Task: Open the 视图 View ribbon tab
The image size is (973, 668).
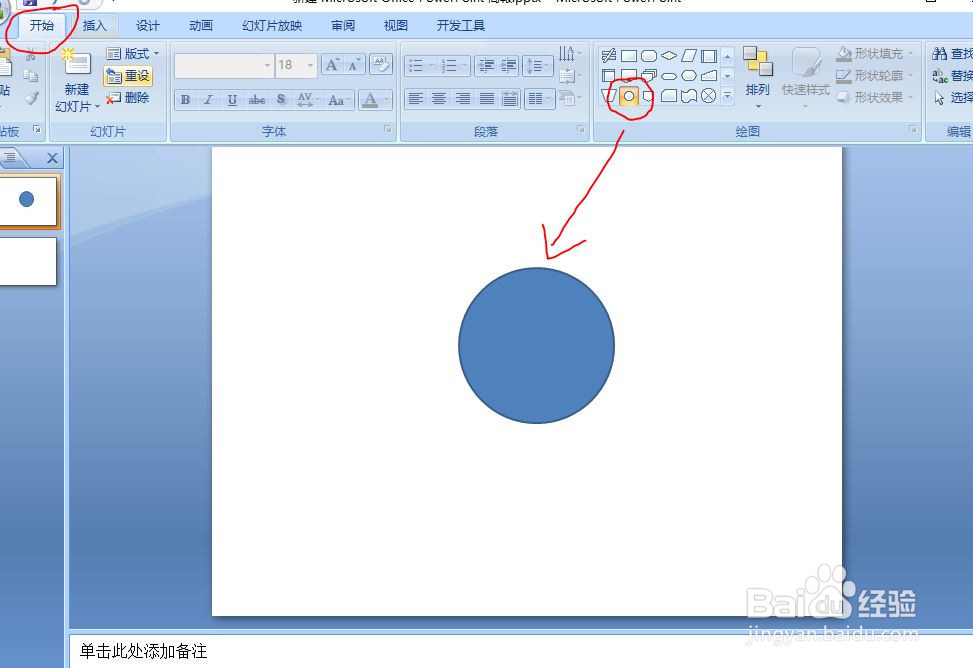Action: 396,25
